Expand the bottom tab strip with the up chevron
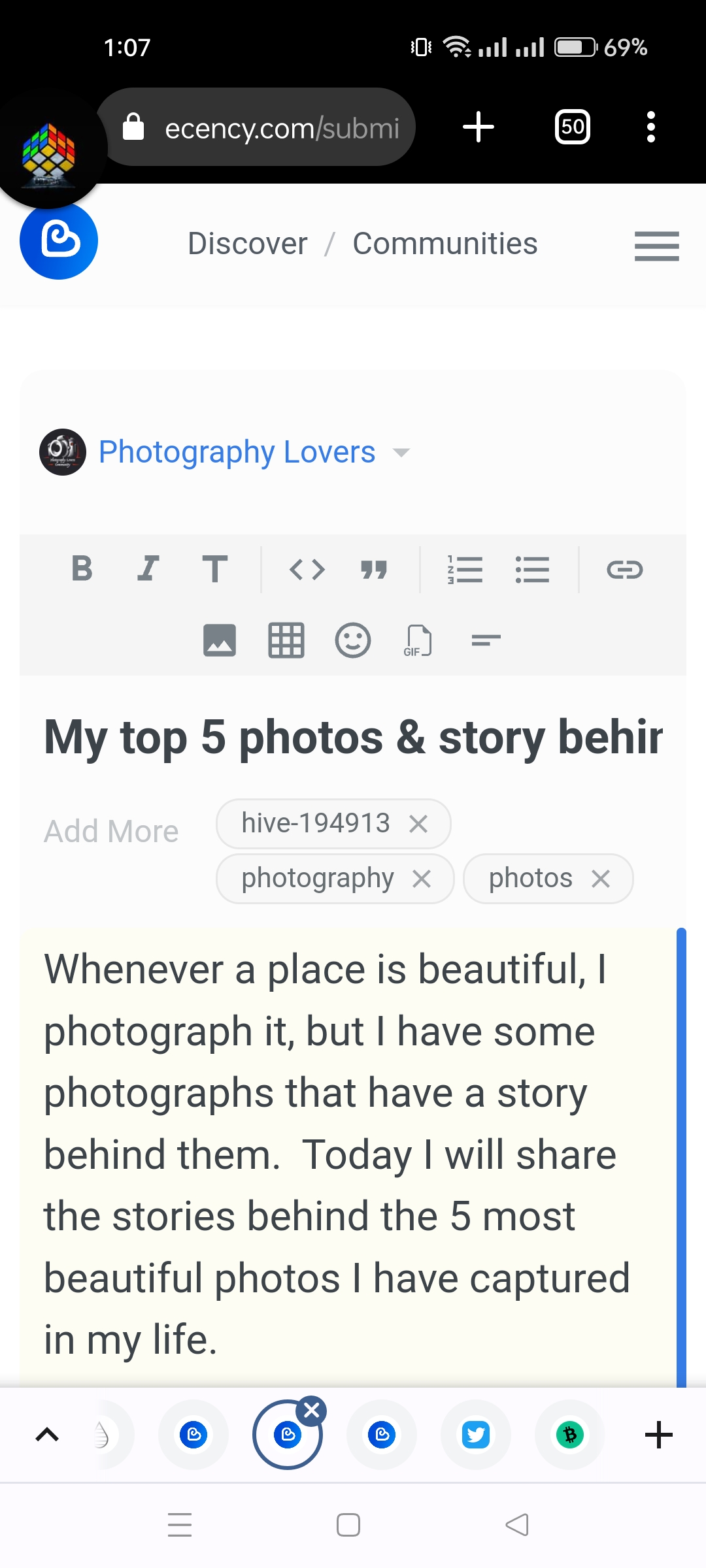Image resolution: width=706 pixels, height=1568 pixels. (x=47, y=1435)
